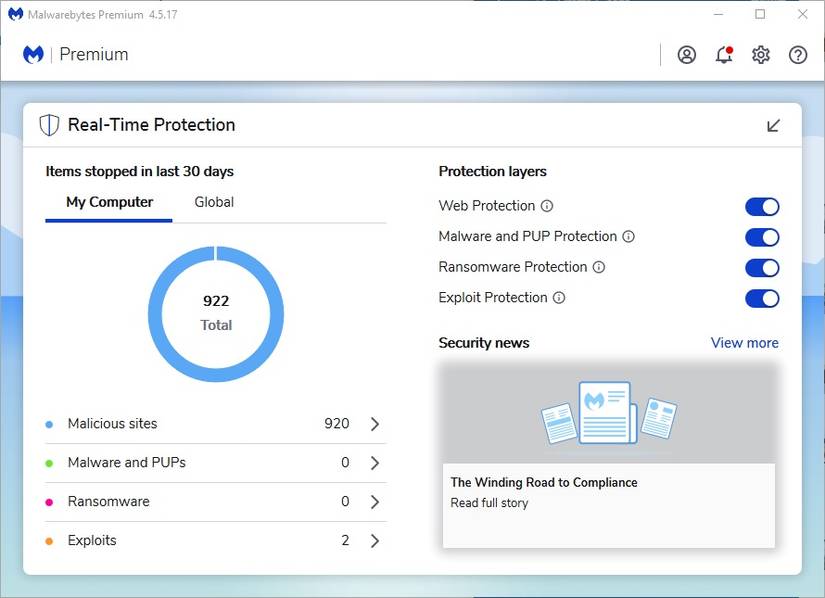This screenshot has height=598, width=825.
Task: Click the View more link
Action: click(x=744, y=343)
